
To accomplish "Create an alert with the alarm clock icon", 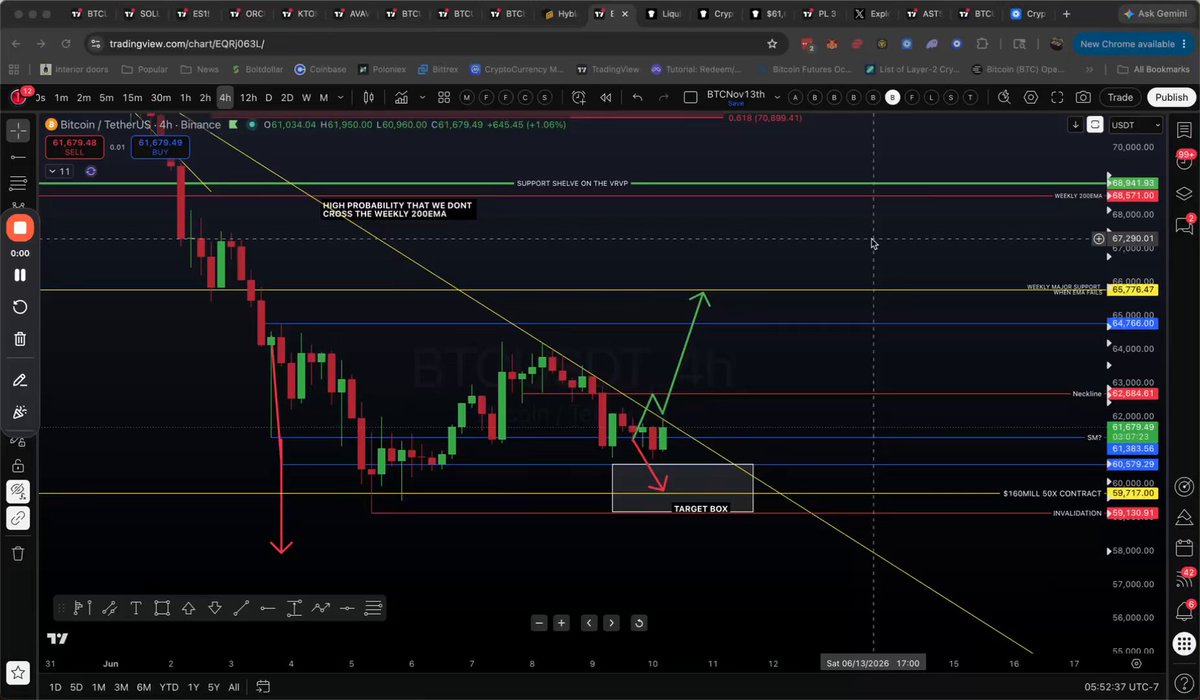I will click(578, 97).
